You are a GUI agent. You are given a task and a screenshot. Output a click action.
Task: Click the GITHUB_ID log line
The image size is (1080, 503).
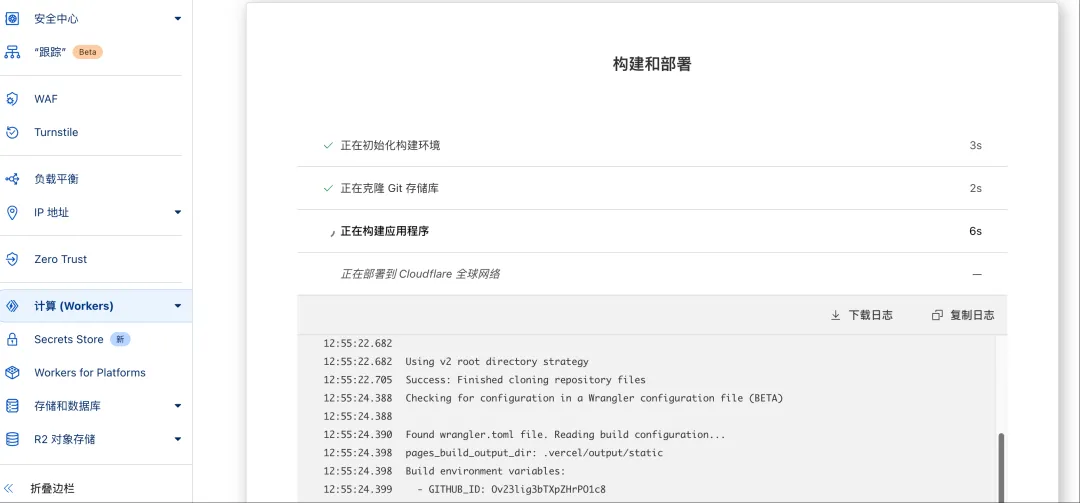point(511,489)
